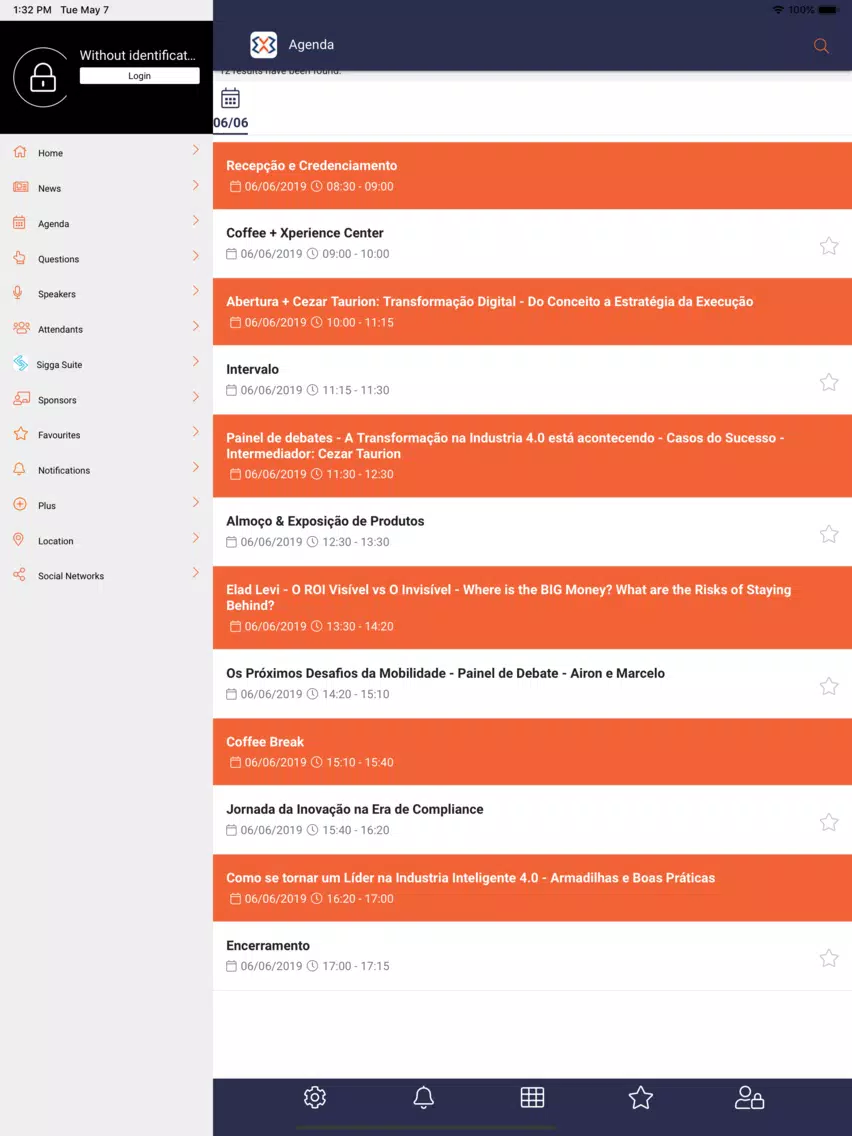
Task: Open Plus chevron arrow
Action: pyautogui.click(x=196, y=502)
